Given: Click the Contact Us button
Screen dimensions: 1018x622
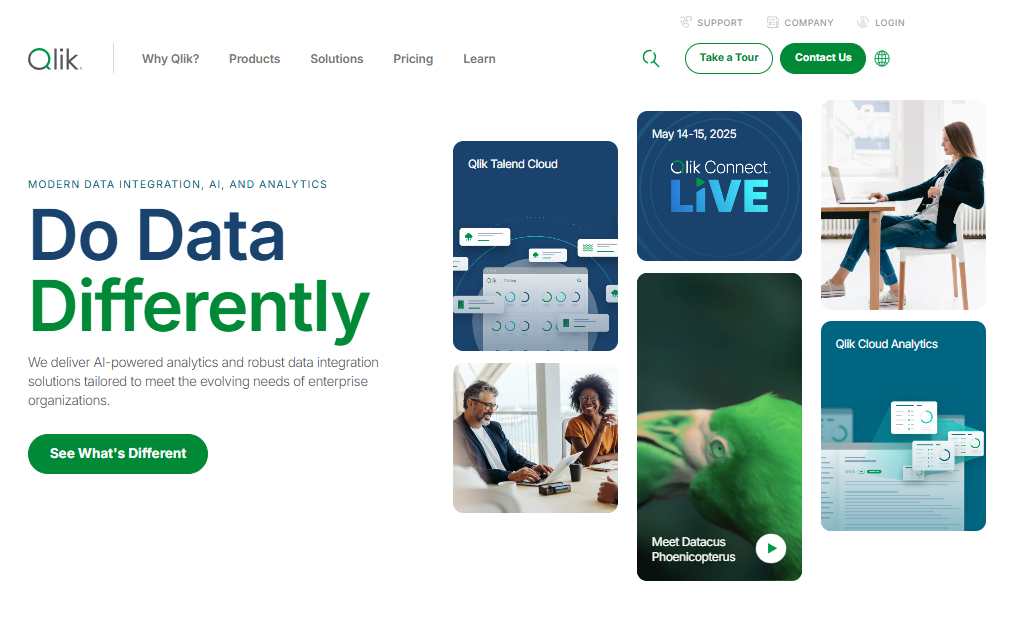Looking at the screenshot, I should click(x=823, y=58).
